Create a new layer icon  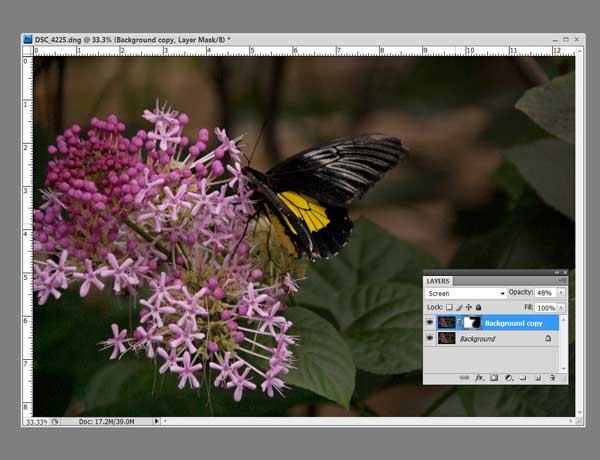pyautogui.click(x=538, y=378)
